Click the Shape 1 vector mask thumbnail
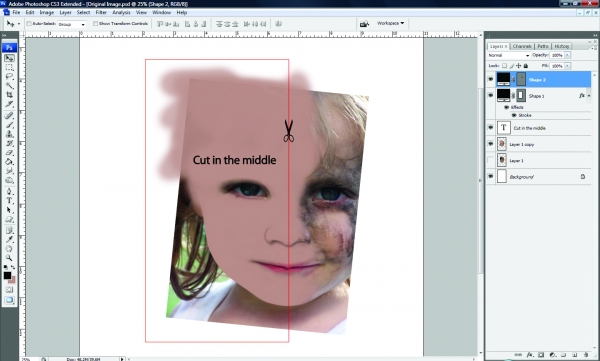Image resolution: width=600 pixels, height=361 pixels. pyautogui.click(x=521, y=95)
